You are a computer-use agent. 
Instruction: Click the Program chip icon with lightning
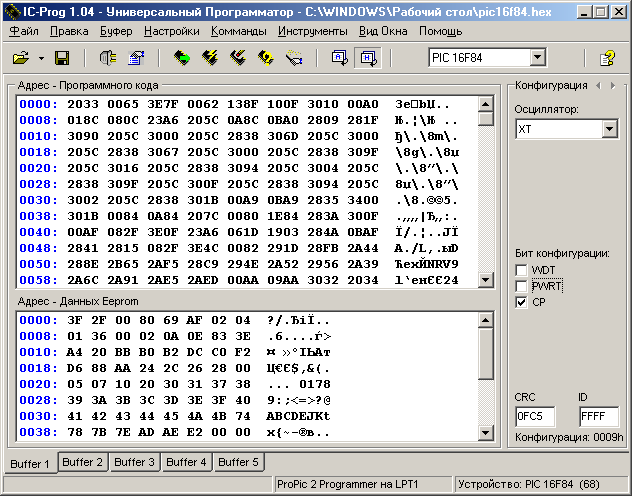coord(210,58)
